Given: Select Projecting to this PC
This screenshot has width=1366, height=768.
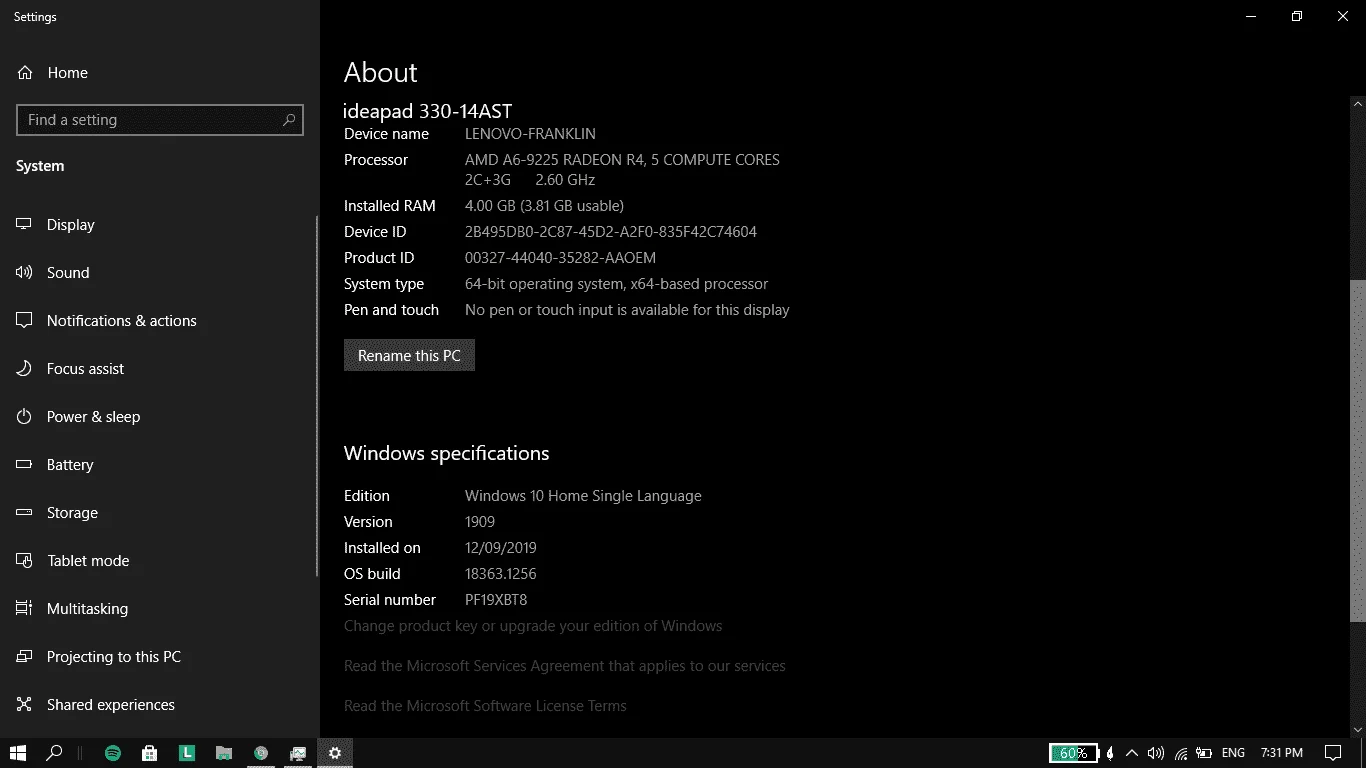Looking at the screenshot, I should click(x=160, y=657).
